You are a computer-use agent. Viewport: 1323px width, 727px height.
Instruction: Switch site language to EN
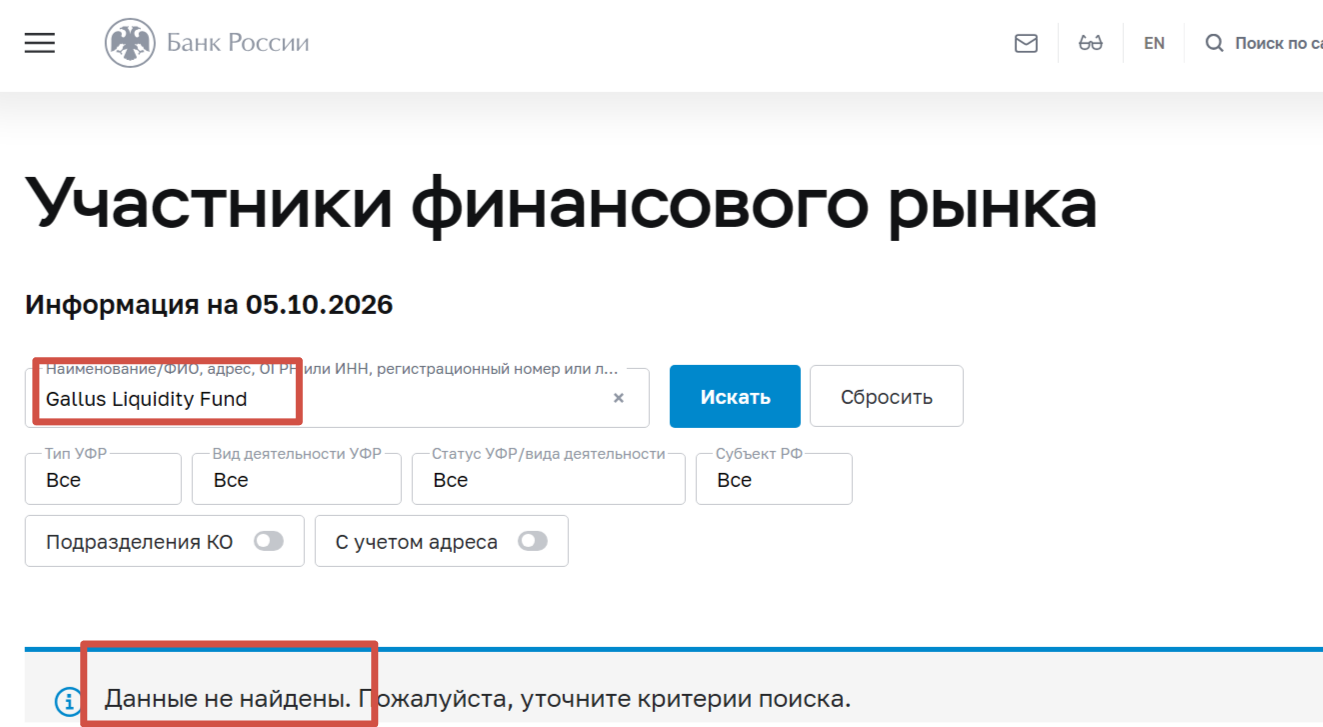[1154, 43]
